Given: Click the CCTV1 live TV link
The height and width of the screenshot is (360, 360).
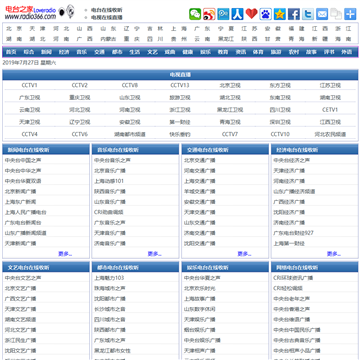Looking at the screenshot, I should (x=30, y=85).
